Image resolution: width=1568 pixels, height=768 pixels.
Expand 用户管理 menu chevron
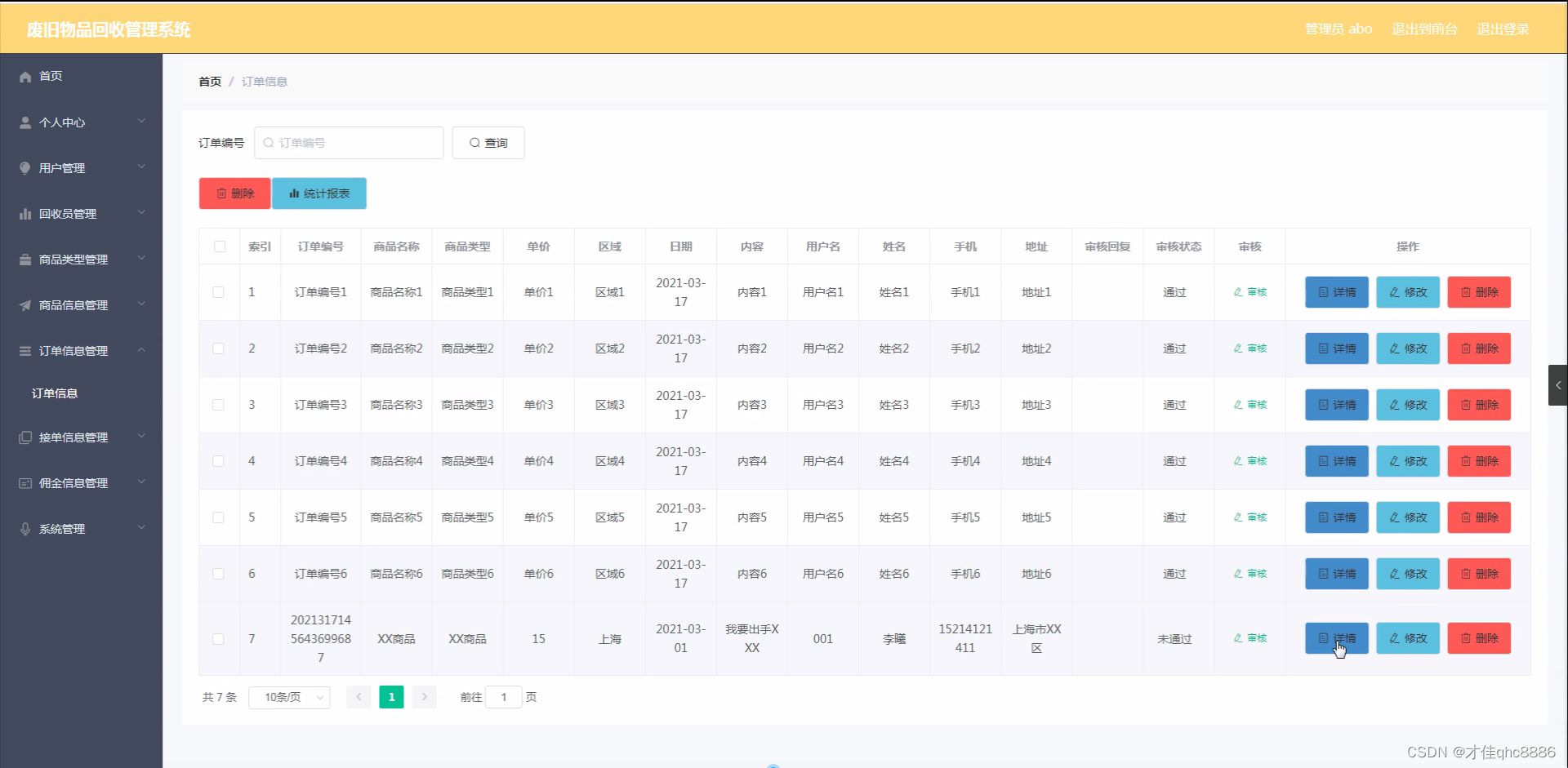coord(141,167)
